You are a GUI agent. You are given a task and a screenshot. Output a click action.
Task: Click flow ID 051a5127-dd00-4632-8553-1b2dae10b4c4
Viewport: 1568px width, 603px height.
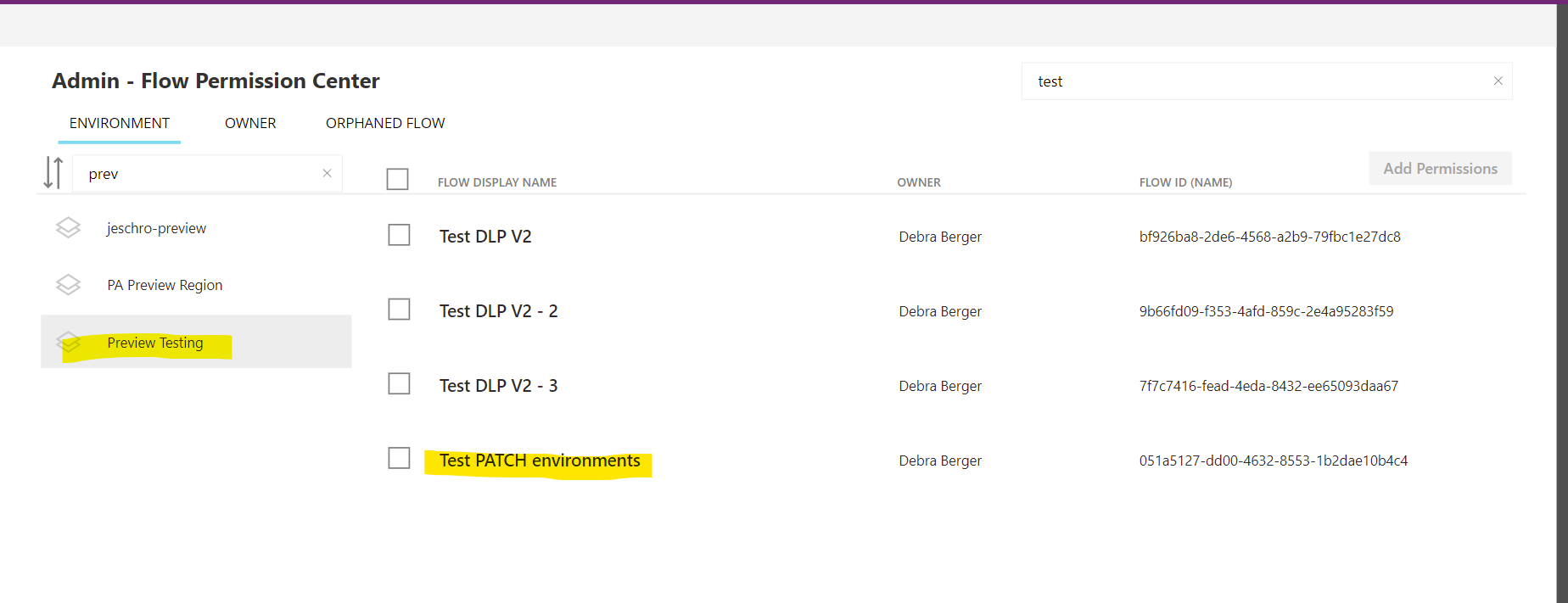point(1273,461)
